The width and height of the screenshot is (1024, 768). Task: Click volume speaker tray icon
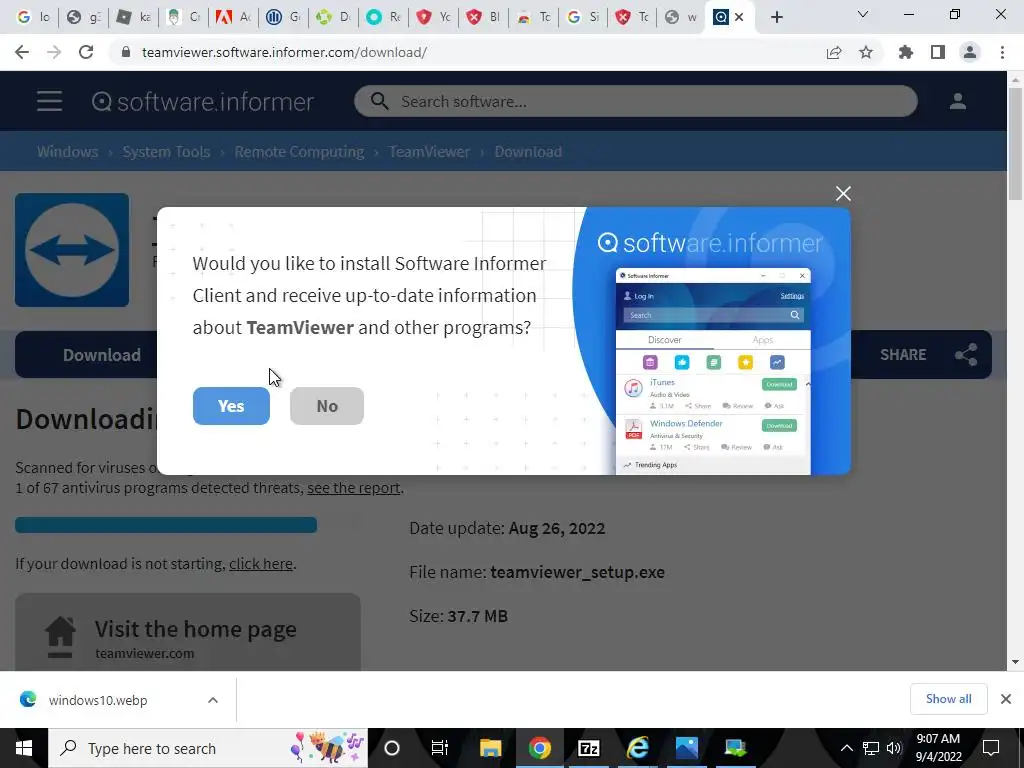(893, 748)
